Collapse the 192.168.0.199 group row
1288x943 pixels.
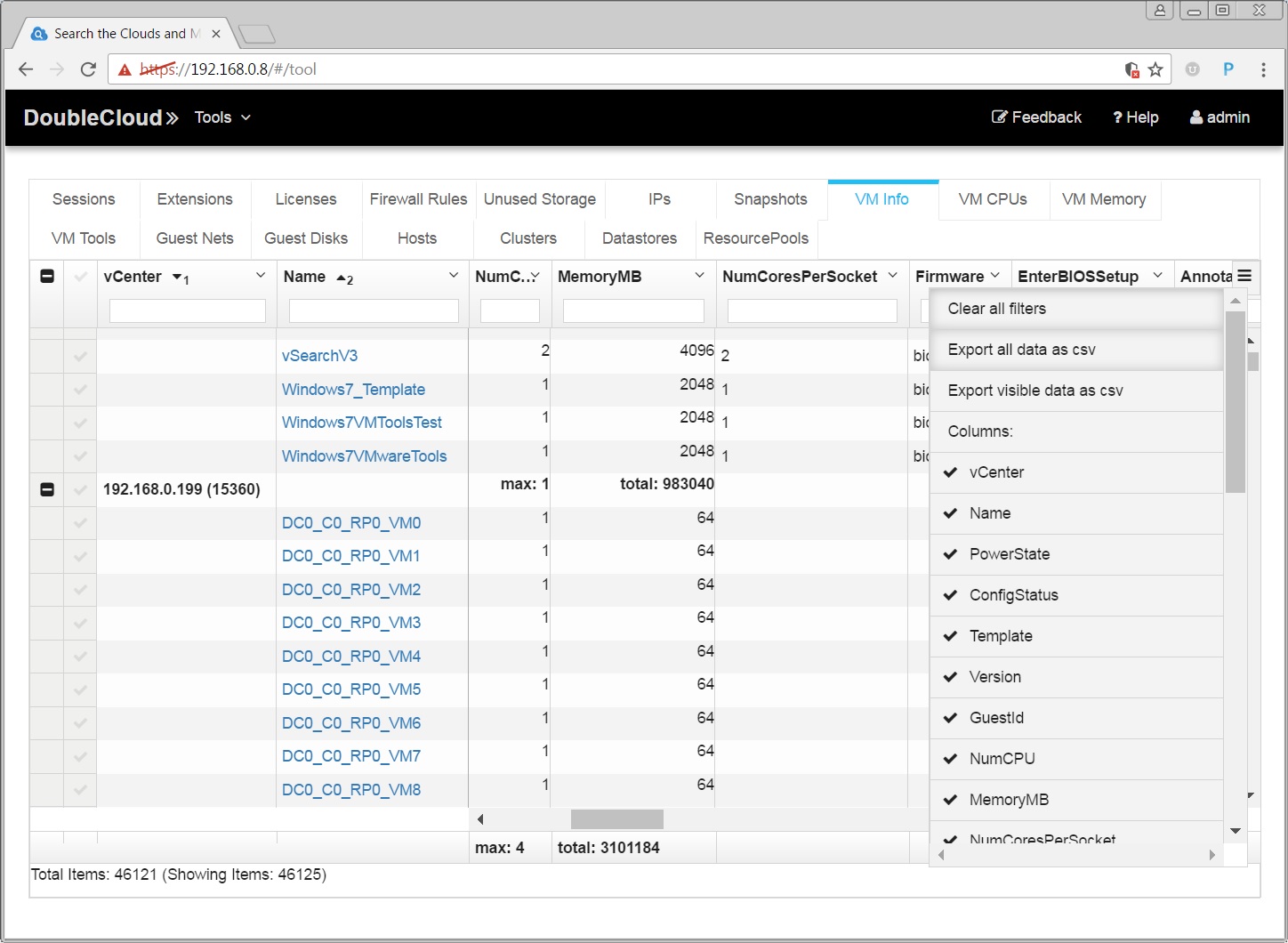pos(47,489)
